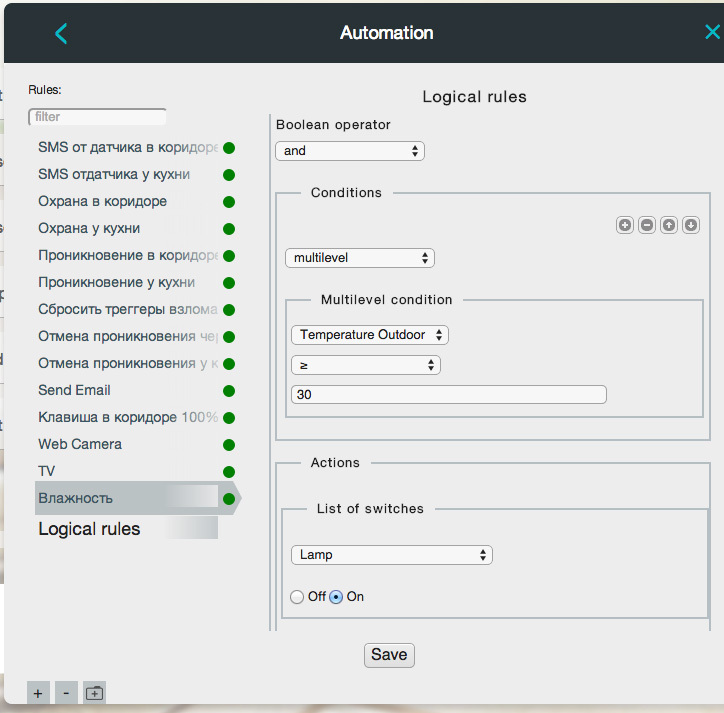Open the Lamp switch dropdown
The height and width of the screenshot is (713, 724).
(392, 555)
